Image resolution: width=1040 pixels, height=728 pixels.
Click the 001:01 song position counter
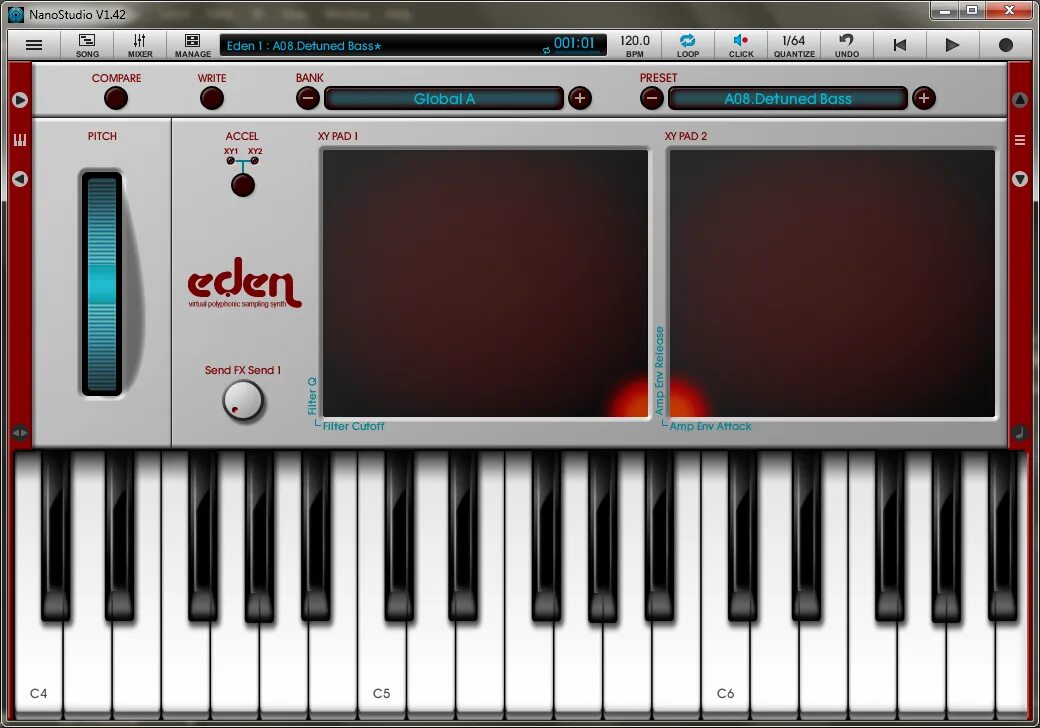point(574,44)
